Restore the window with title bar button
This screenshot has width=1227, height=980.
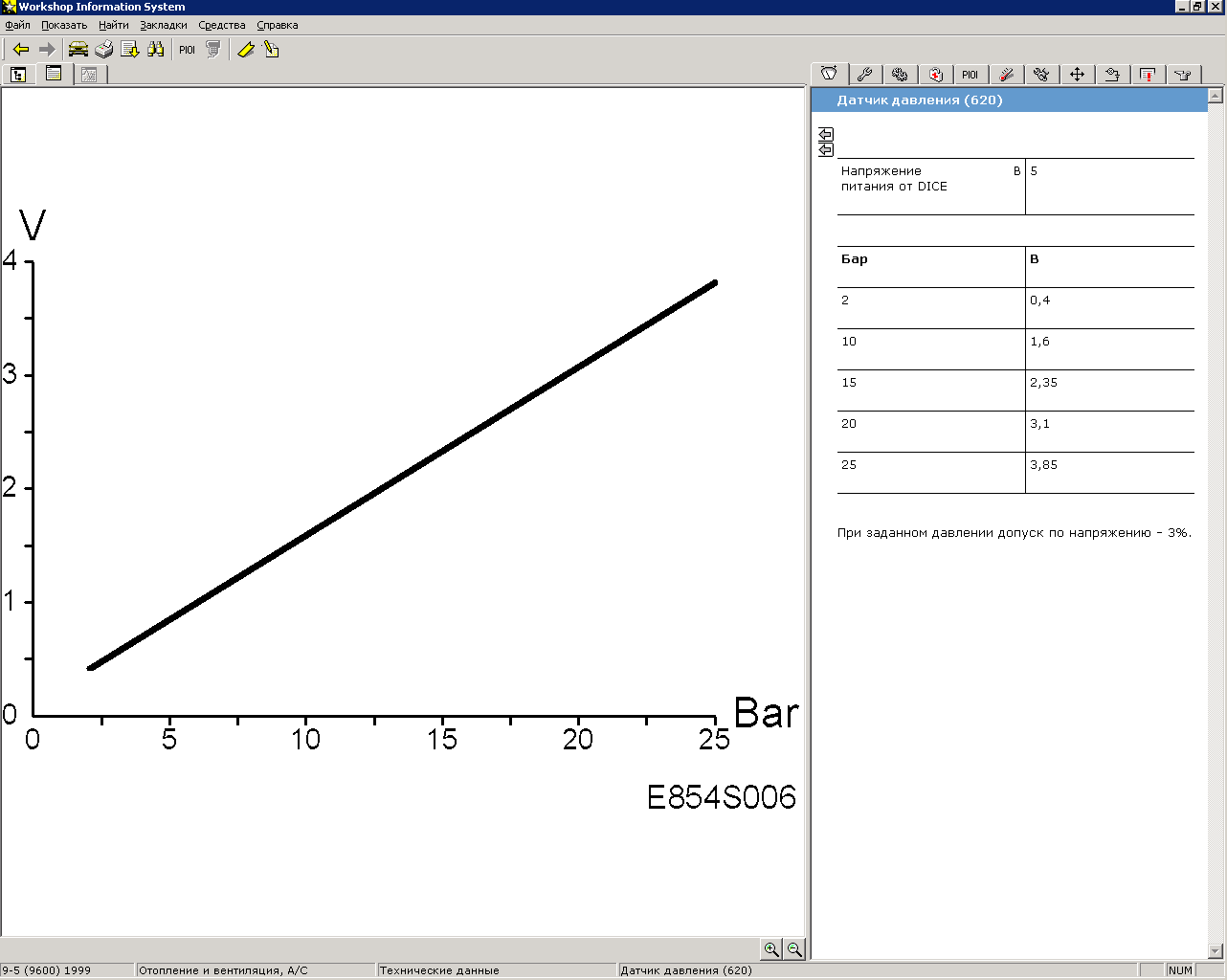1197,7
